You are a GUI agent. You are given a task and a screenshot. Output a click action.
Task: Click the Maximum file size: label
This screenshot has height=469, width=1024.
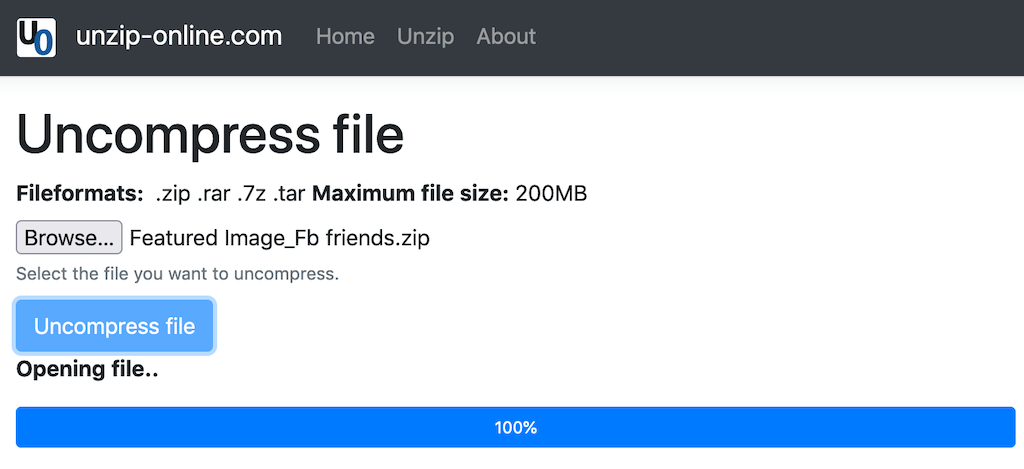pos(410,193)
